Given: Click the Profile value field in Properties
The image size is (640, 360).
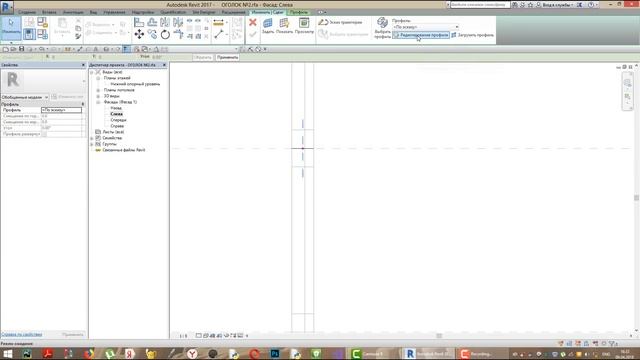Looking at the screenshot, I should point(61,110).
